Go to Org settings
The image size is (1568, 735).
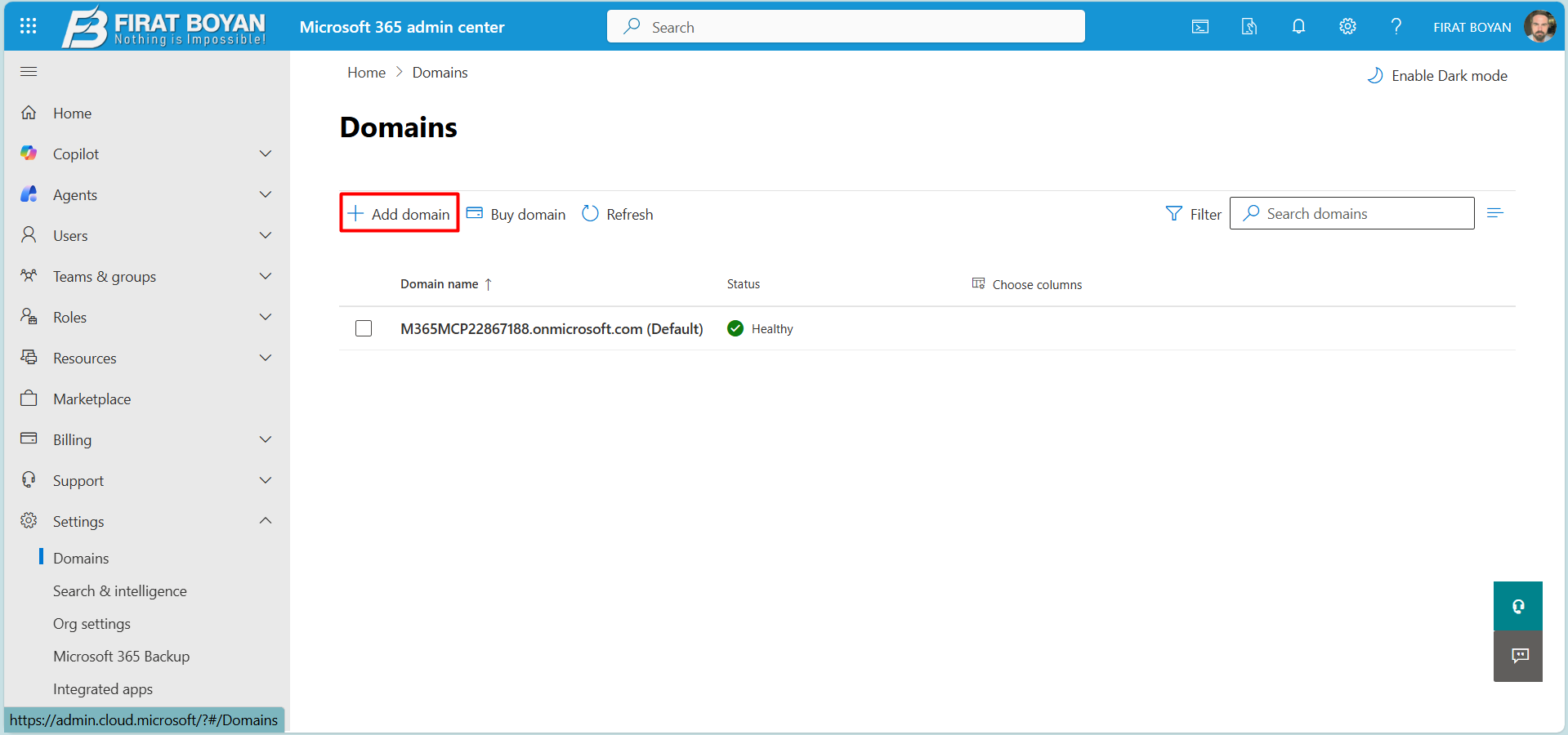pos(91,623)
